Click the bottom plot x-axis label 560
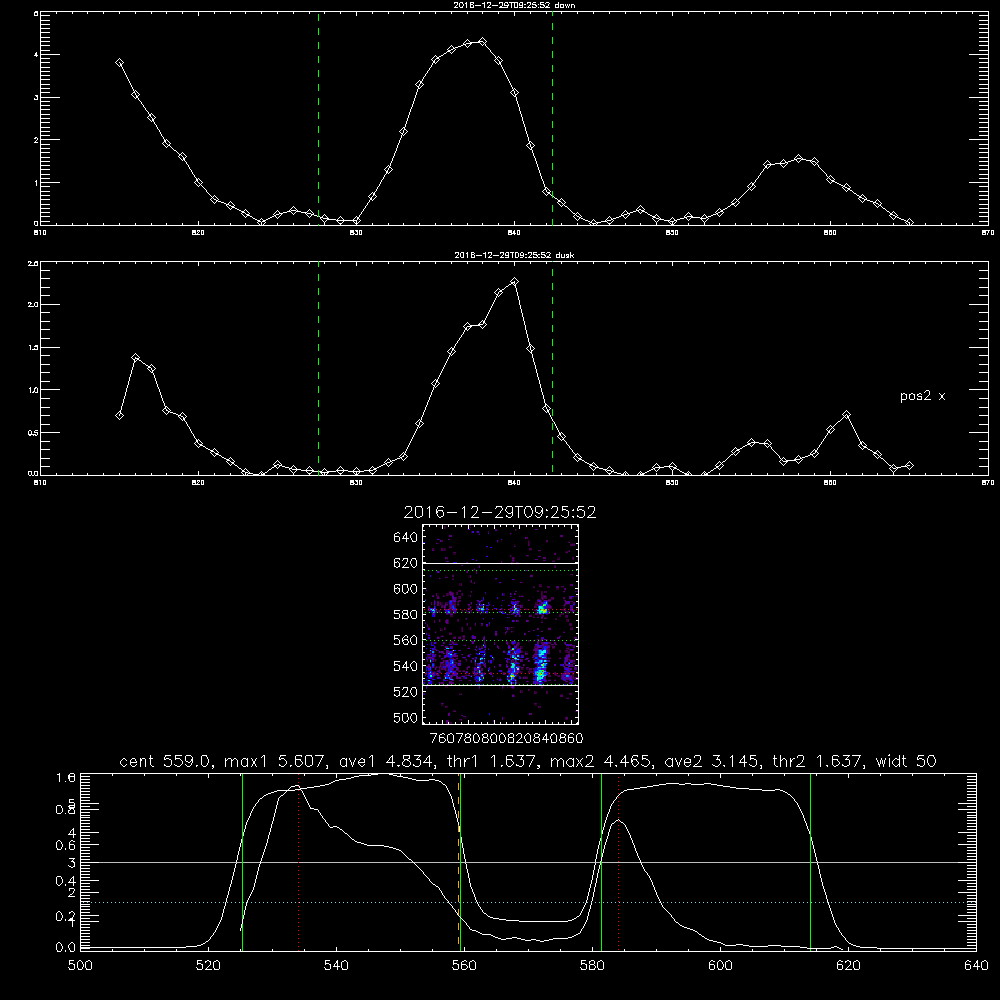 [464, 966]
